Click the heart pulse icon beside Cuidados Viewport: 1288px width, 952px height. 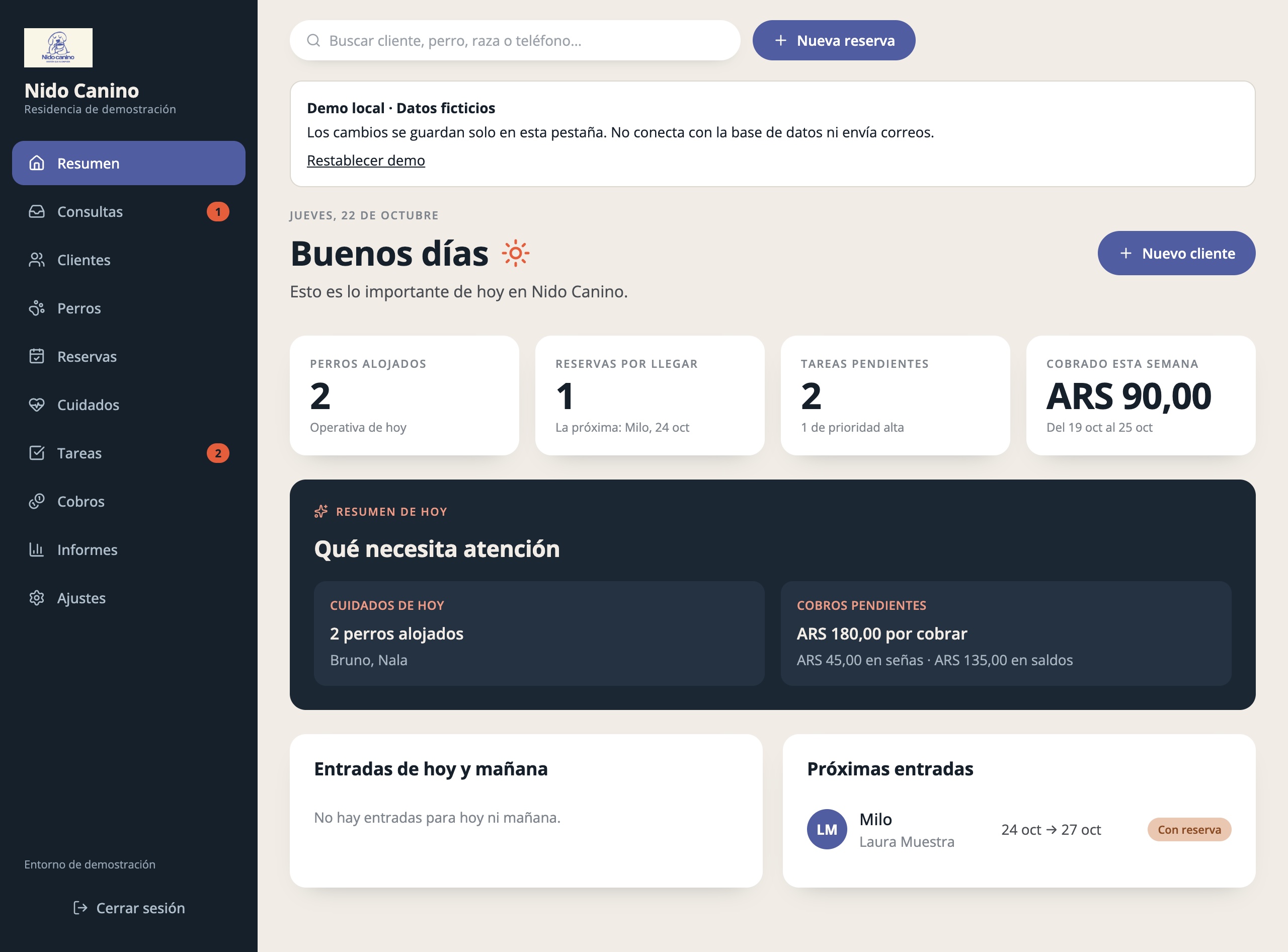(x=36, y=405)
